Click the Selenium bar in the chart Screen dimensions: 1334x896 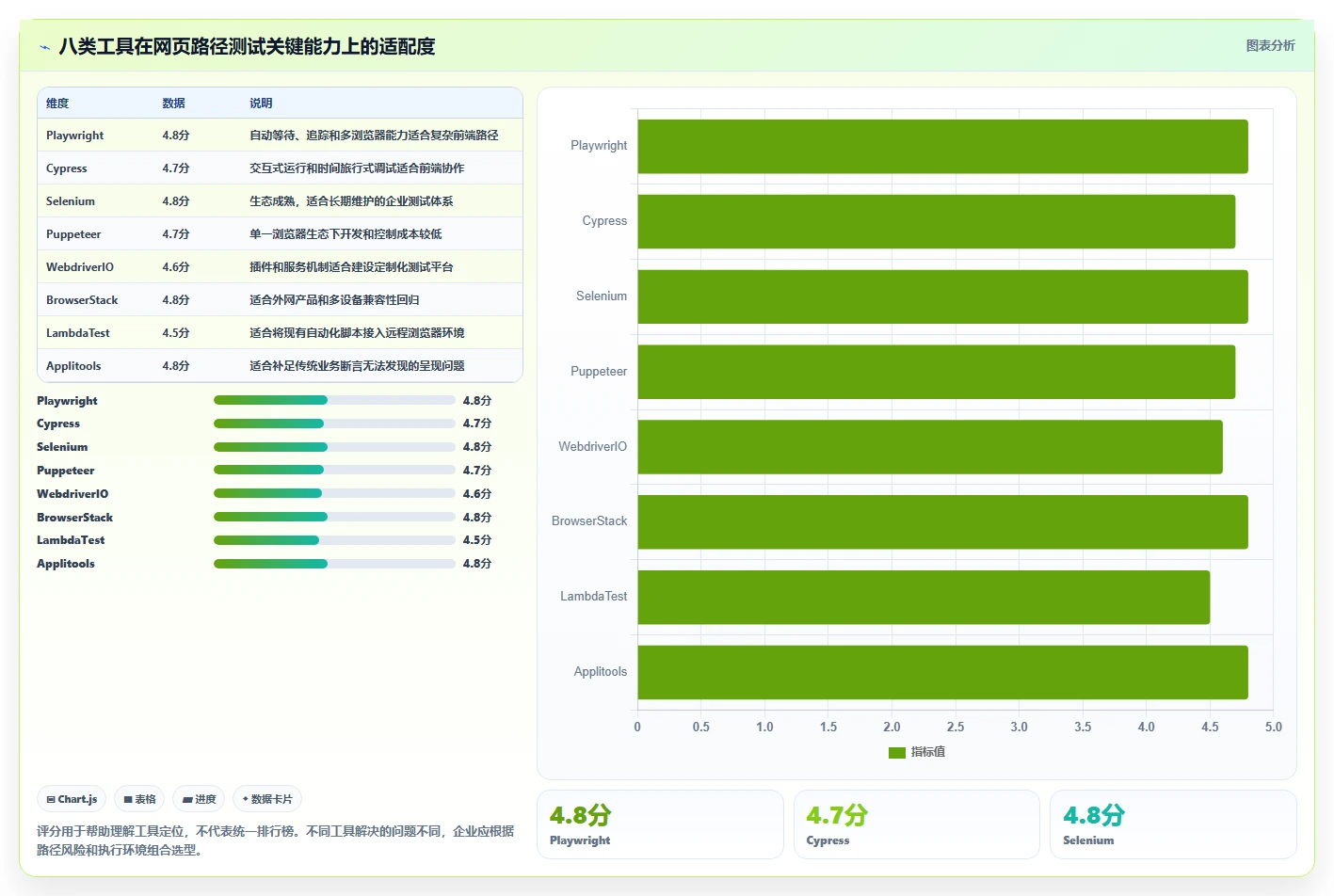tap(942, 296)
